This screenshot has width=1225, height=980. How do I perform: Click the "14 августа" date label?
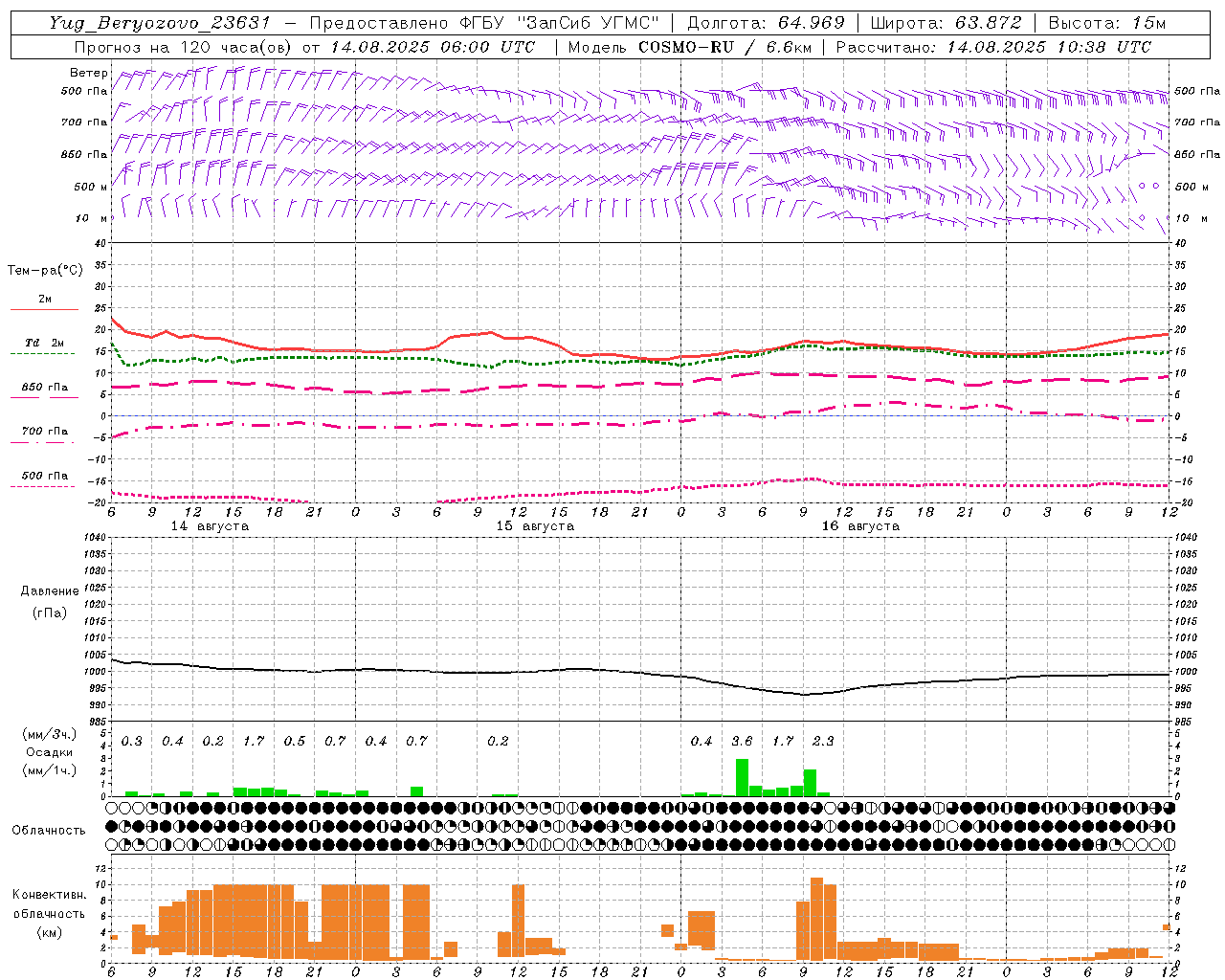coord(210,526)
